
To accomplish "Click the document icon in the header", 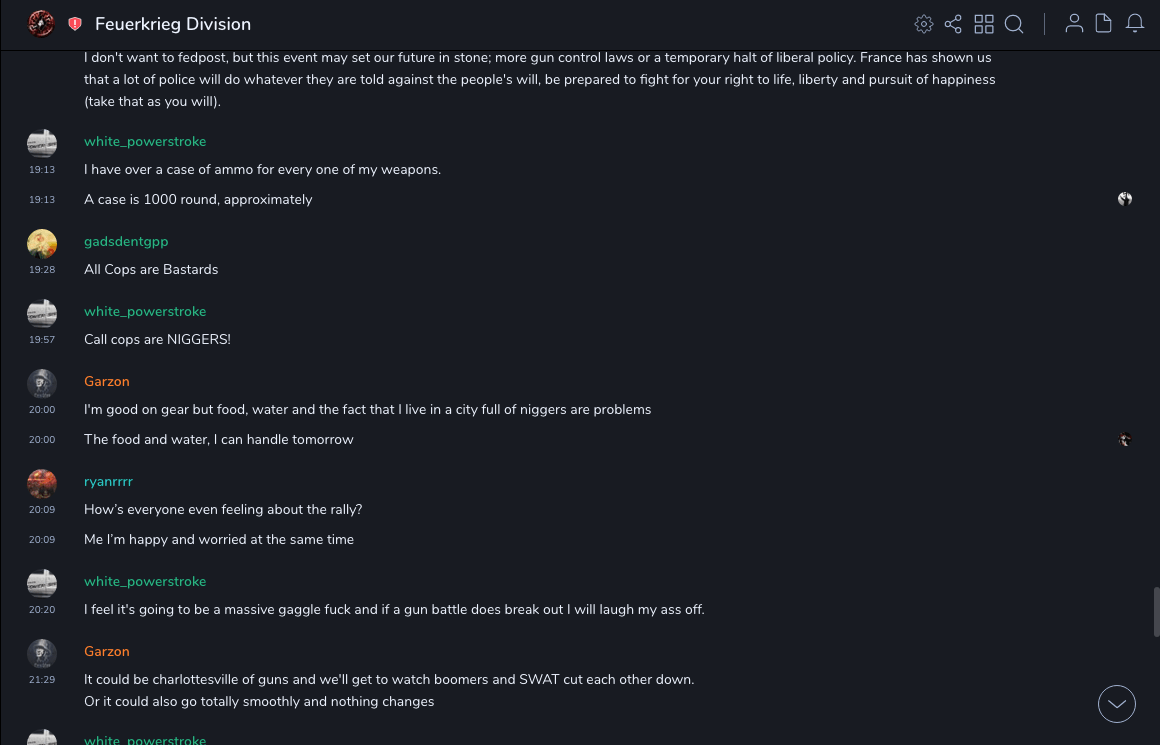I will pyautogui.click(x=1104, y=24).
